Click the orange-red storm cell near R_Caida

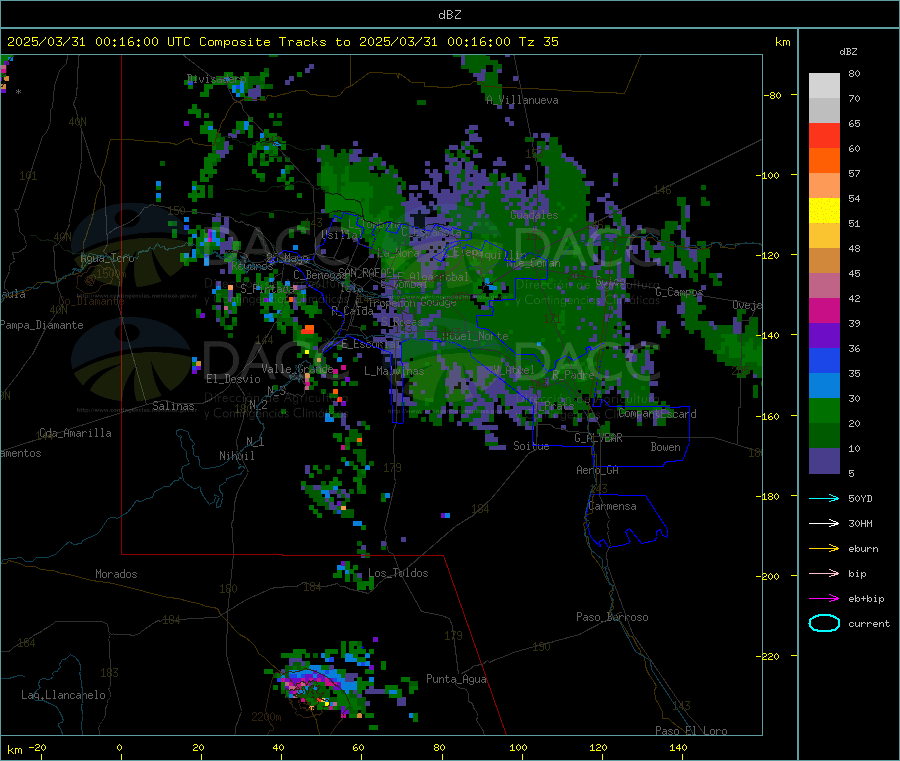tap(308, 329)
